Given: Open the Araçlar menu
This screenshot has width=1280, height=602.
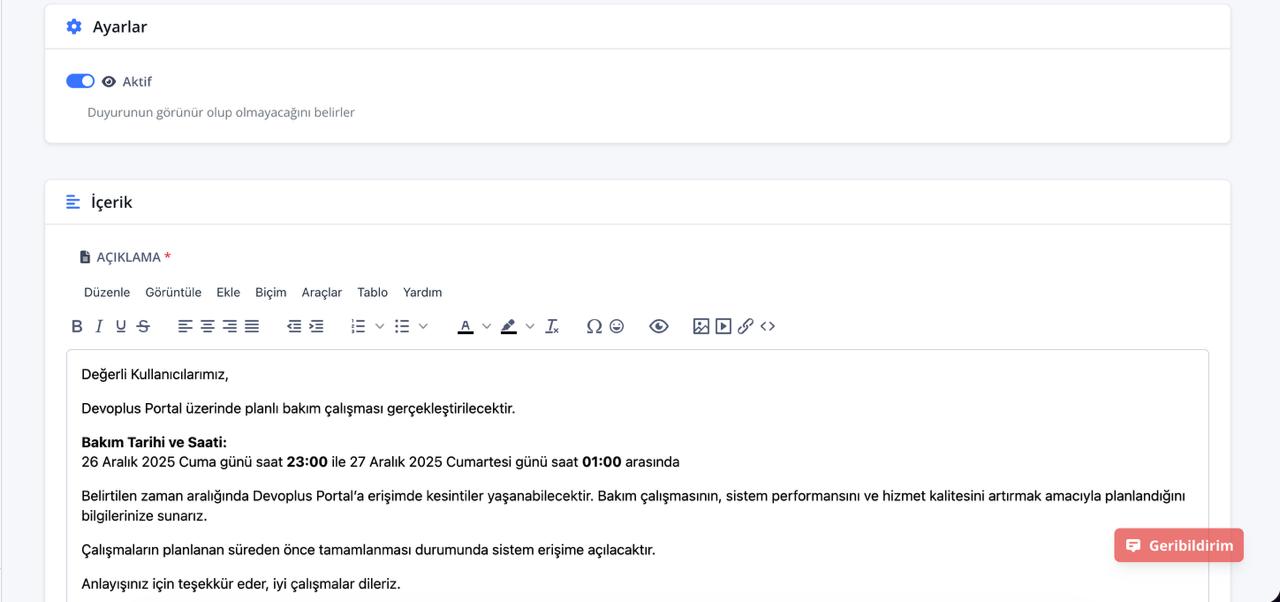Looking at the screenshot, I should pyautogui.click(x=322, y=292).
